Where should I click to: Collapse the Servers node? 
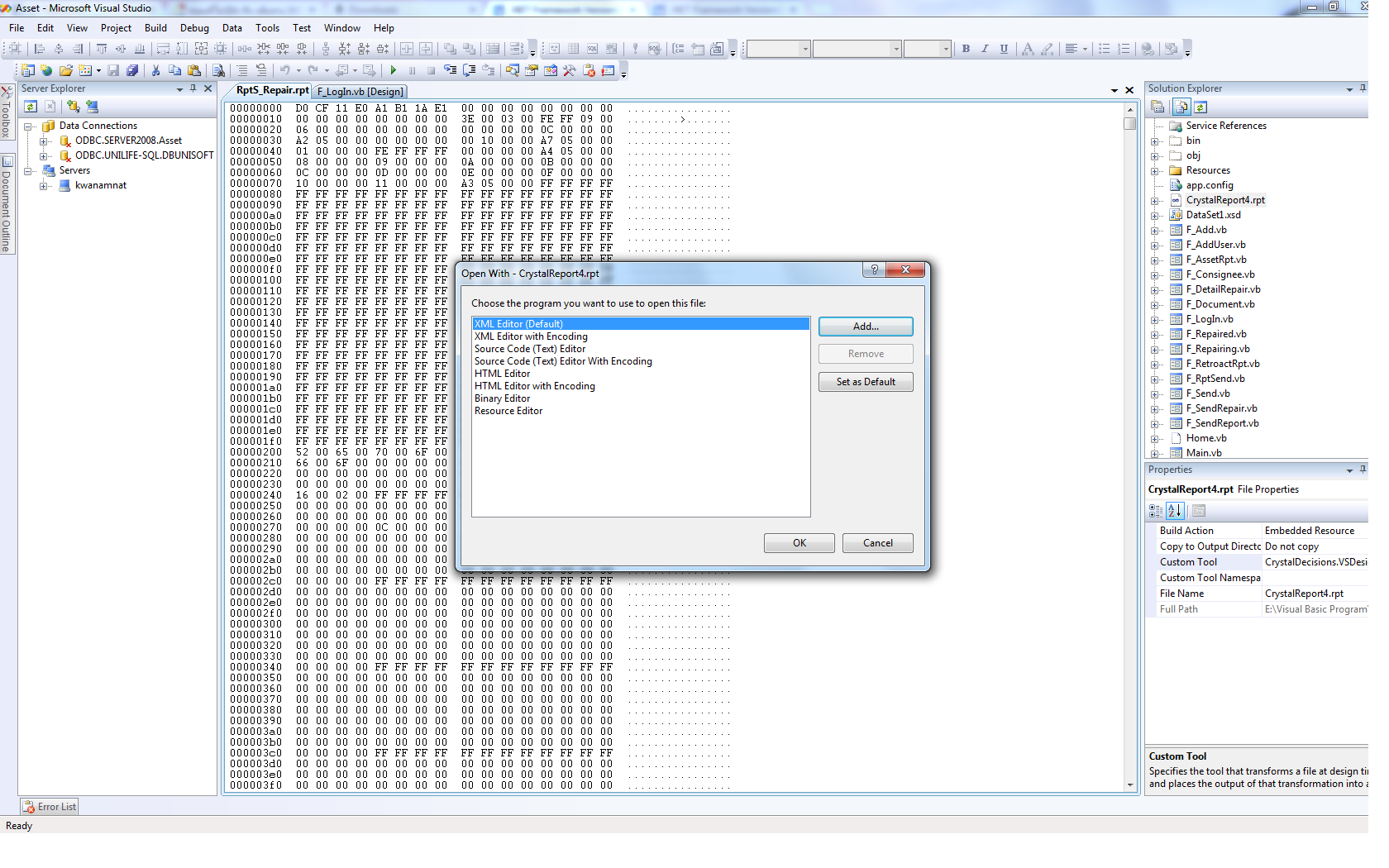(28, 171)
